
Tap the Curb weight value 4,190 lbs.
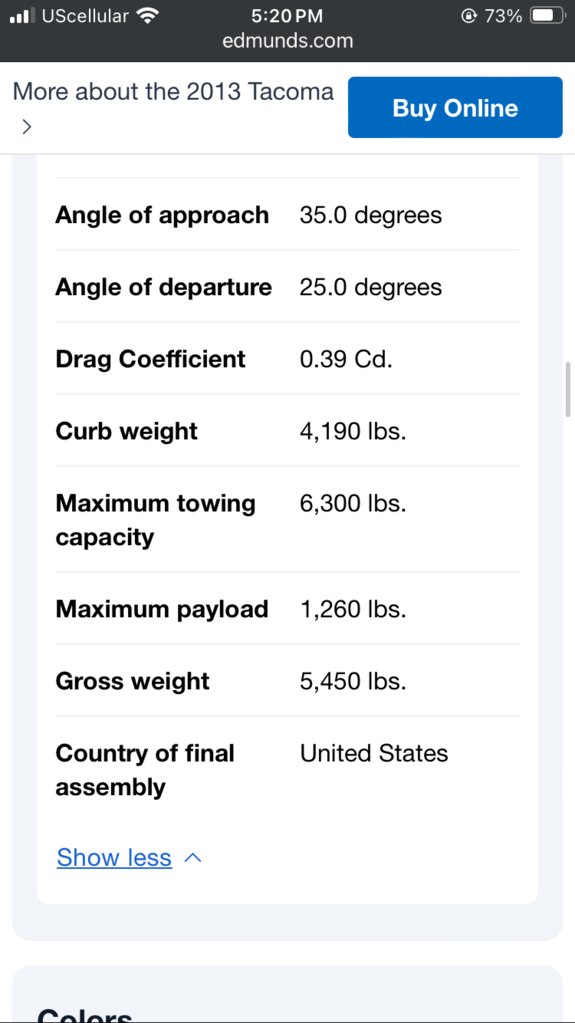[x=353, y=431]
